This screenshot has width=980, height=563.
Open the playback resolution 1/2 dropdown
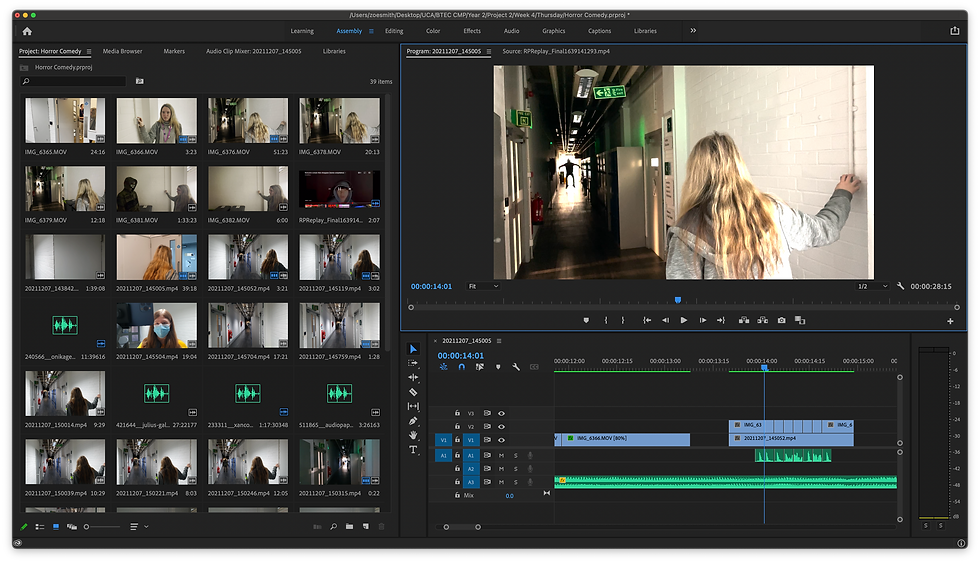click(871, 286)
